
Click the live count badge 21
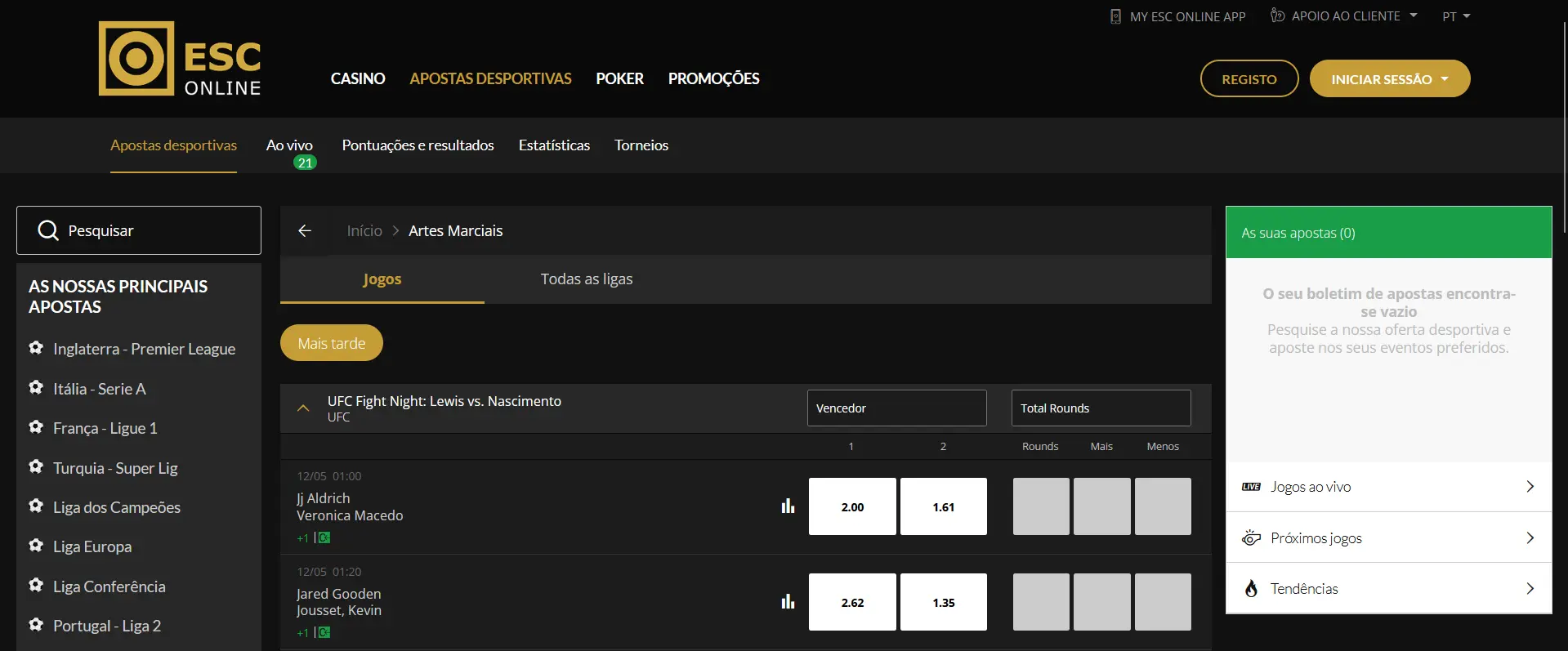pyautogui.click(x=305, y=163)
